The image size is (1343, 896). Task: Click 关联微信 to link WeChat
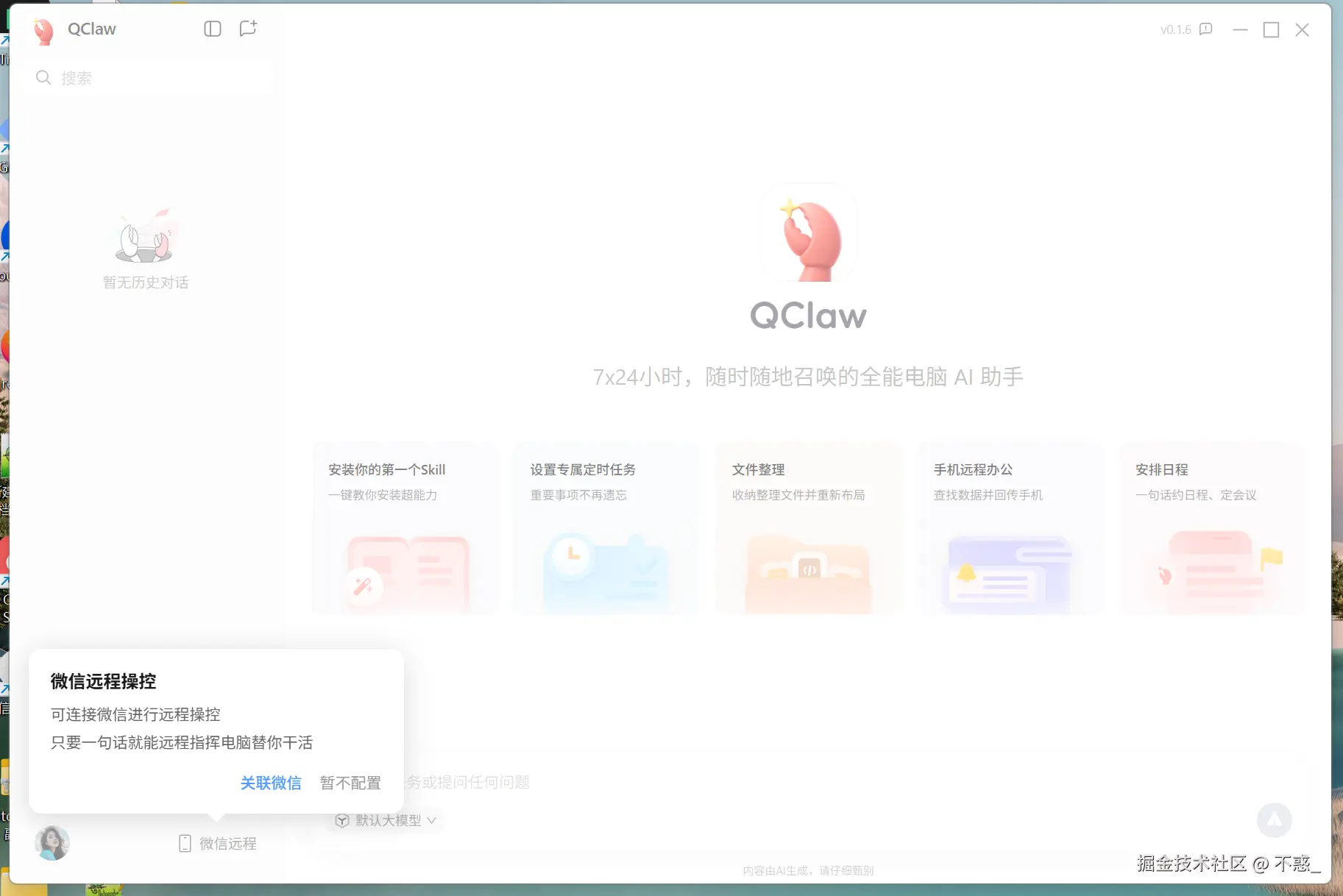coord(271,783)
